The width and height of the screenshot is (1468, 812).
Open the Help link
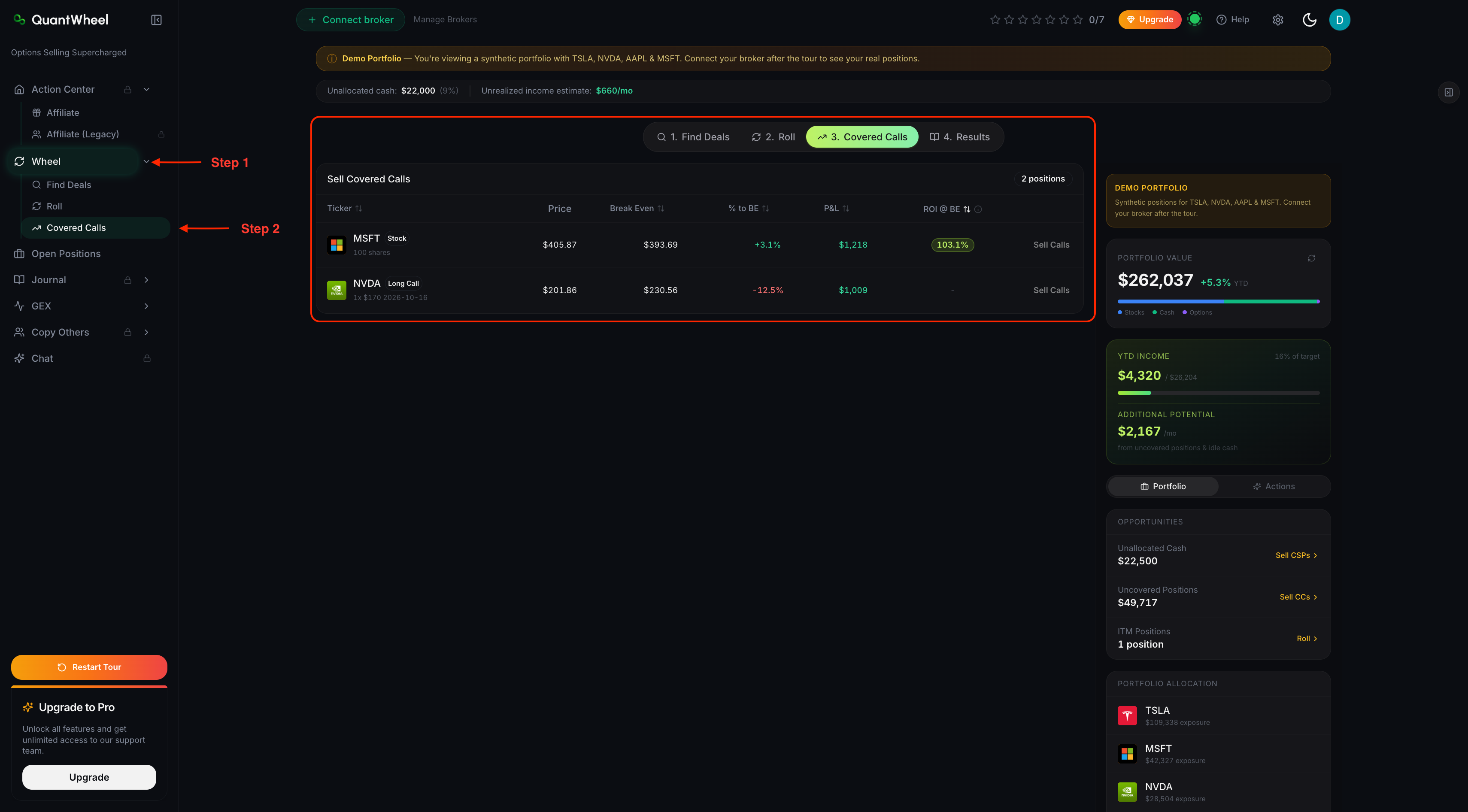1232,20
